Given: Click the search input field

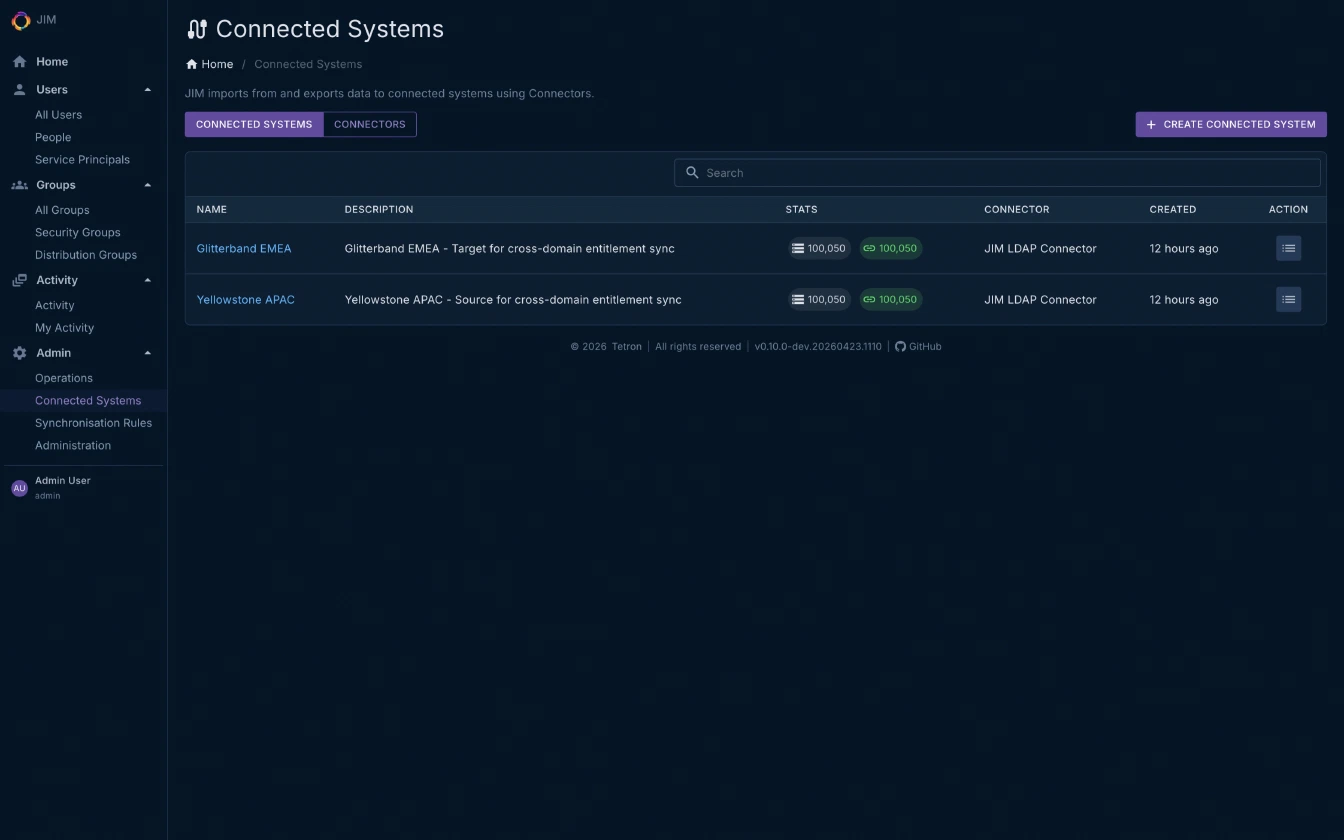Looking at the screenshot, I should pyautogui.click(x=997, y=172).
